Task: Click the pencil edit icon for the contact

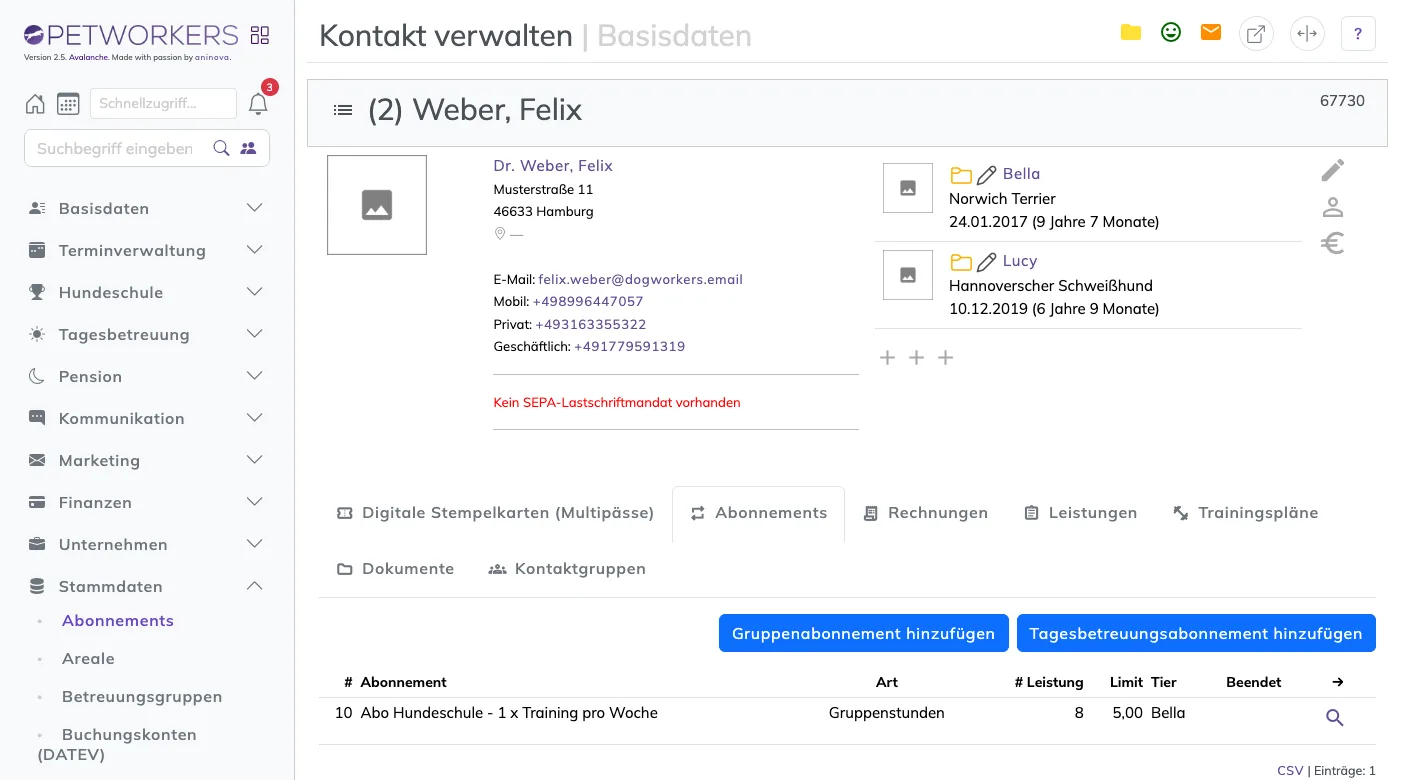Action: coord(1333,171)
